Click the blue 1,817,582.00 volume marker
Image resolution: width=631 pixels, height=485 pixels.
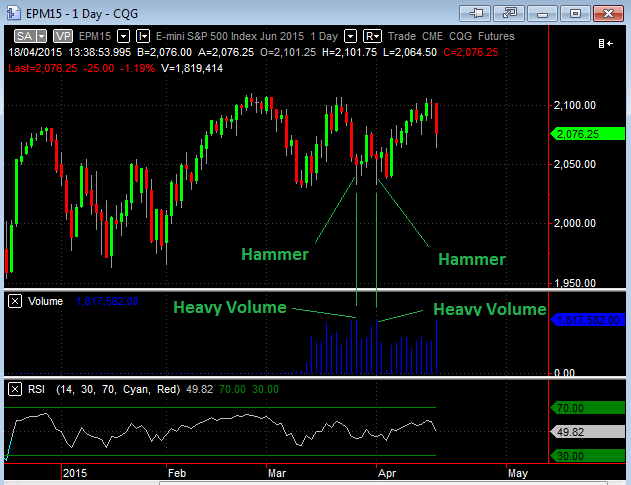(588, 320)
